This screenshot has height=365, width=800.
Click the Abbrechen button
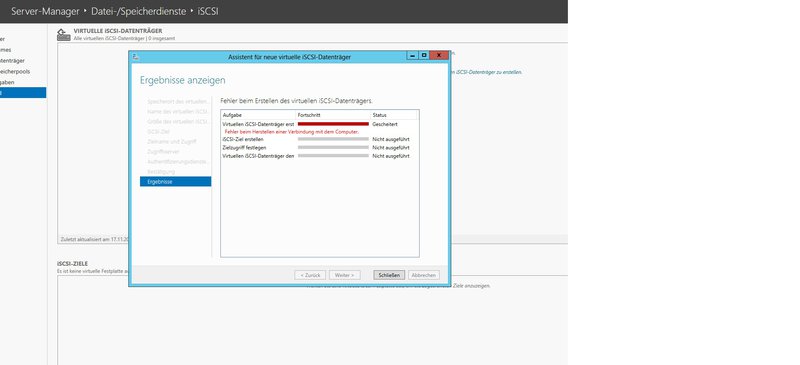point(423,275)
